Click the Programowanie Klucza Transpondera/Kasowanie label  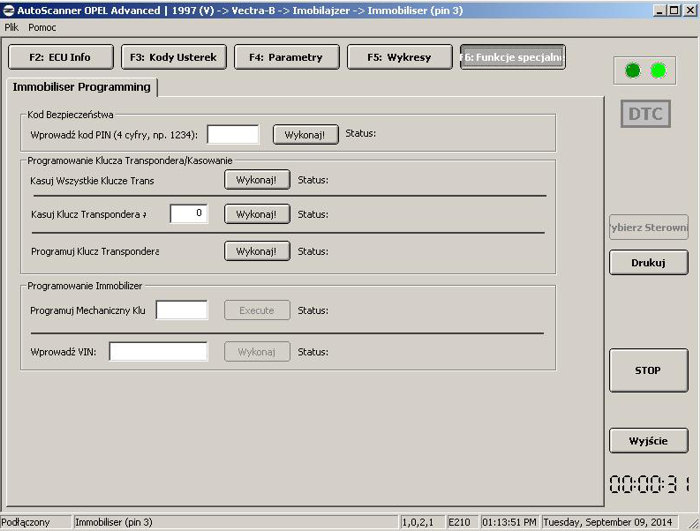tap(130, 161)
